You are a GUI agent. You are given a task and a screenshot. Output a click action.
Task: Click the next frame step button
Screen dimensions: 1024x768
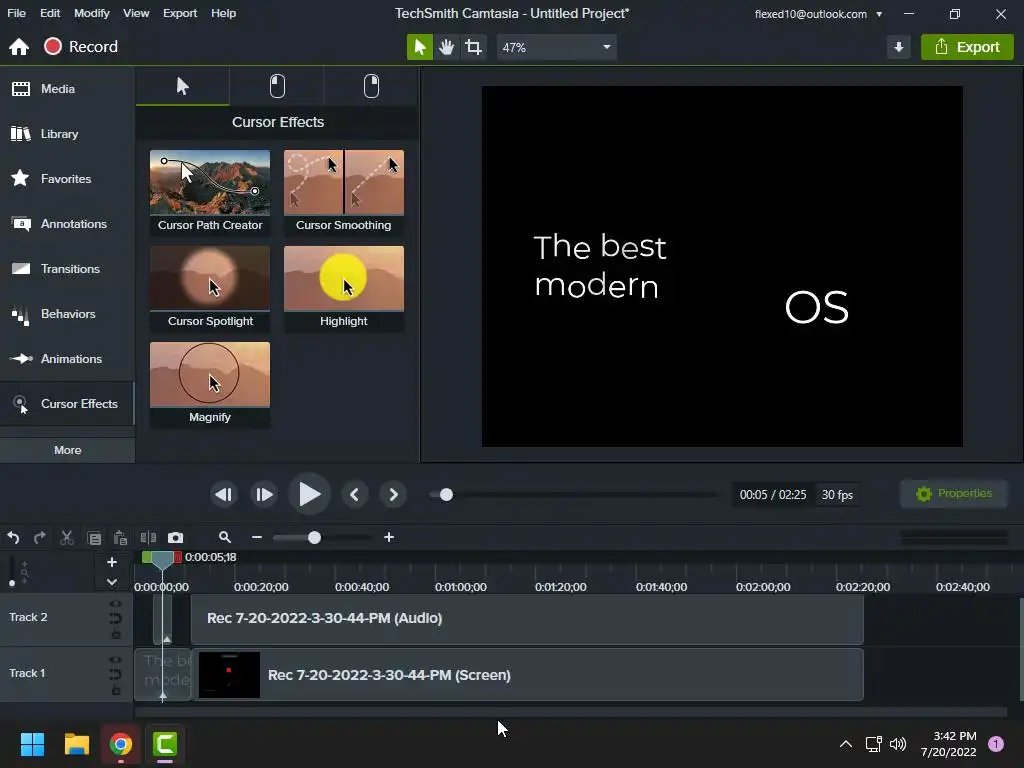tap(264, 494)
